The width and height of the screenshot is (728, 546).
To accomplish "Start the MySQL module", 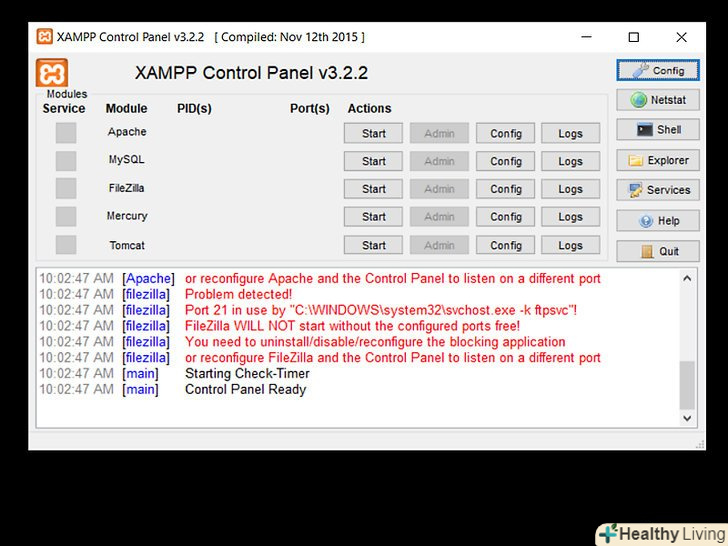I will click(x=373, y=161).
